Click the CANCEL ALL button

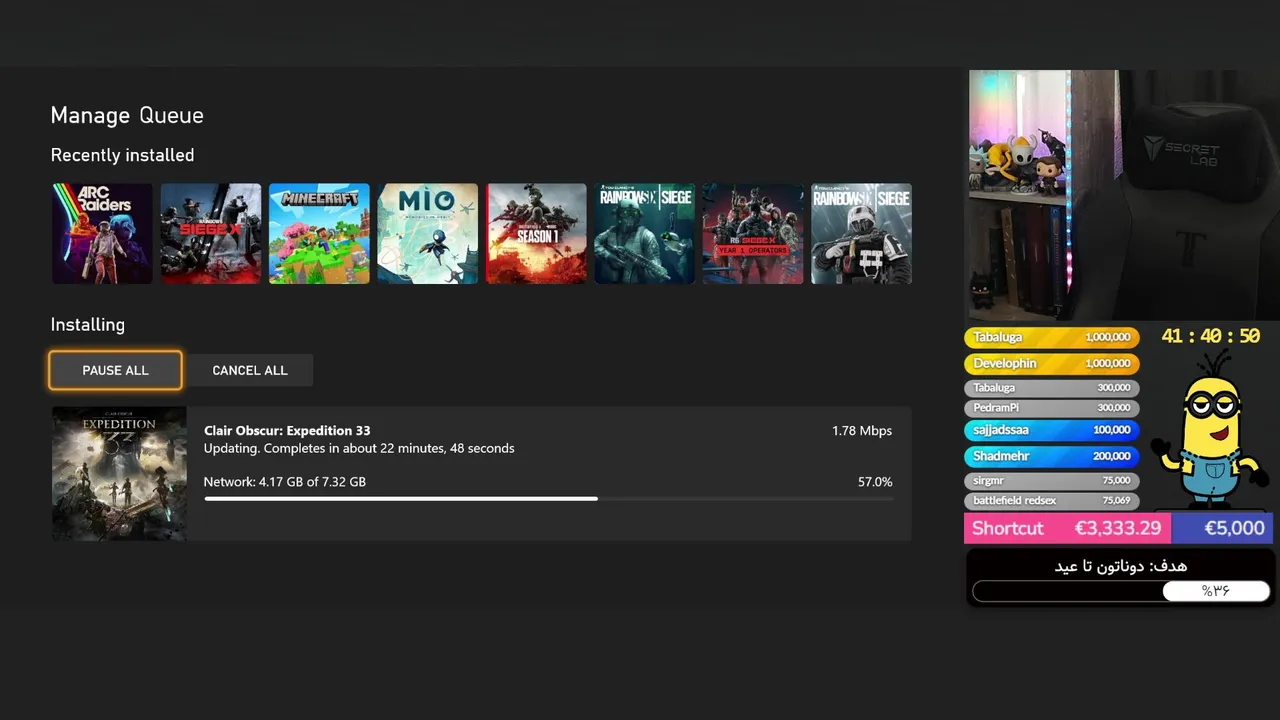(x=250, y=370)
